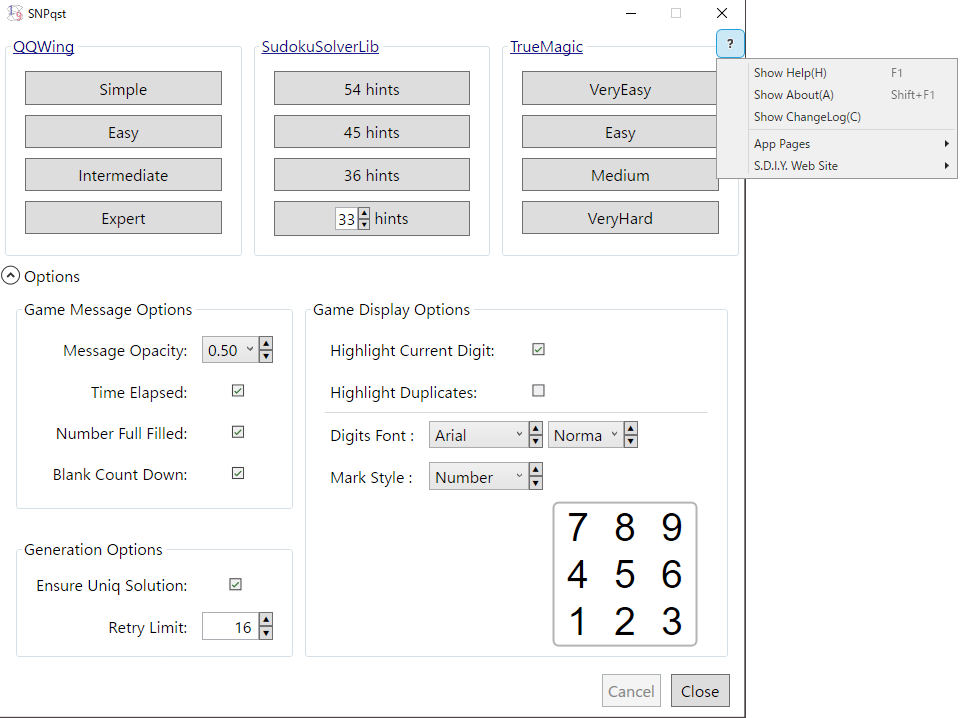Viewport: 960px width, 718px height.
Task: Increase Message Opacity with up arrow
Action: (x=266, y=343)
